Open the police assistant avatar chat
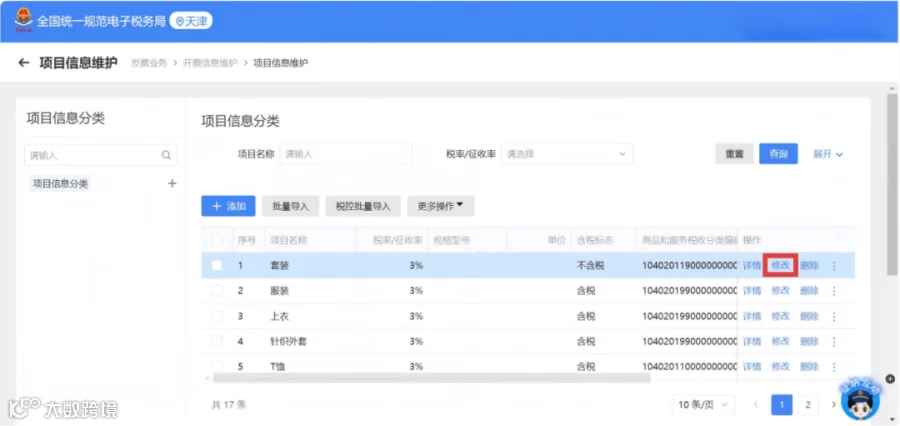The height and width of the screenshot is (426, 900). pos(860,401)
